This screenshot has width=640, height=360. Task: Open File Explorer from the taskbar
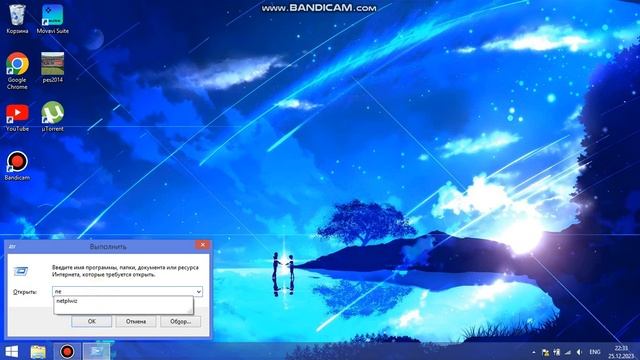38,351
